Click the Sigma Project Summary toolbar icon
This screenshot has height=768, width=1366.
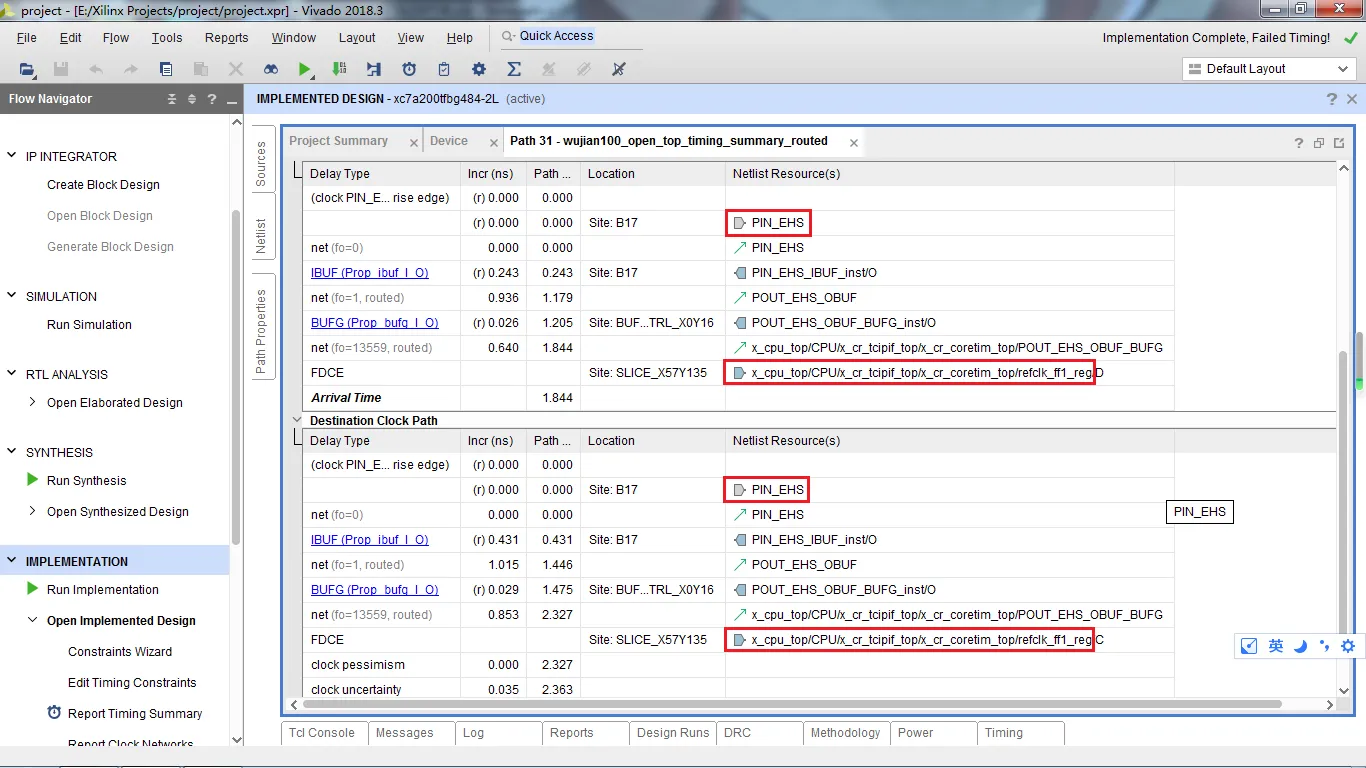coord(514,69)
